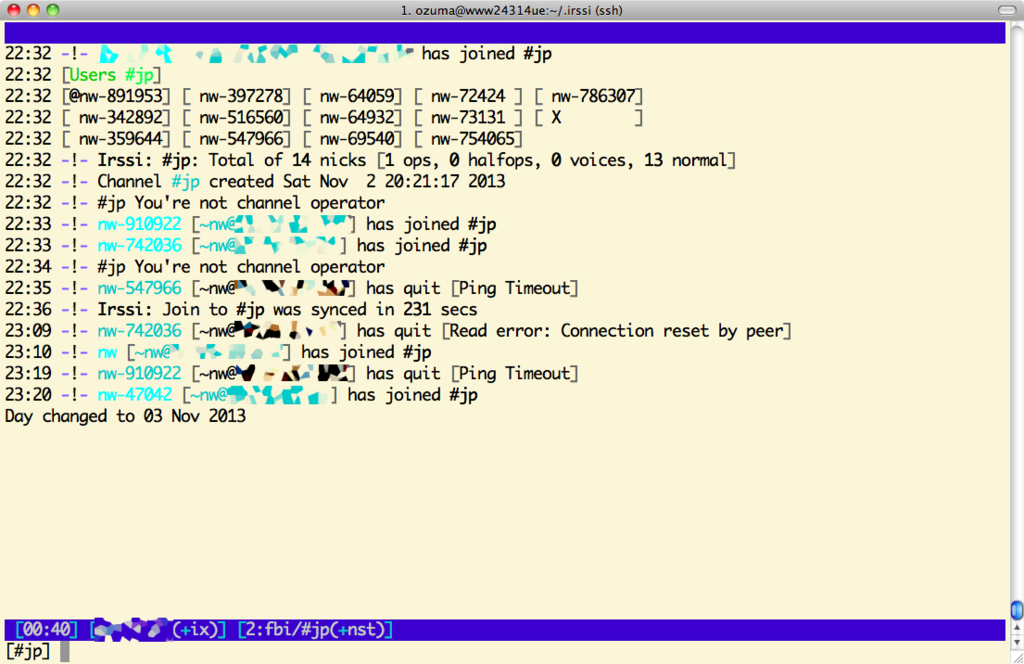The width and height of the screenshot is (1024, 664).
Task: Click 'Connection reset by peer' text
Action: (671, 331)
